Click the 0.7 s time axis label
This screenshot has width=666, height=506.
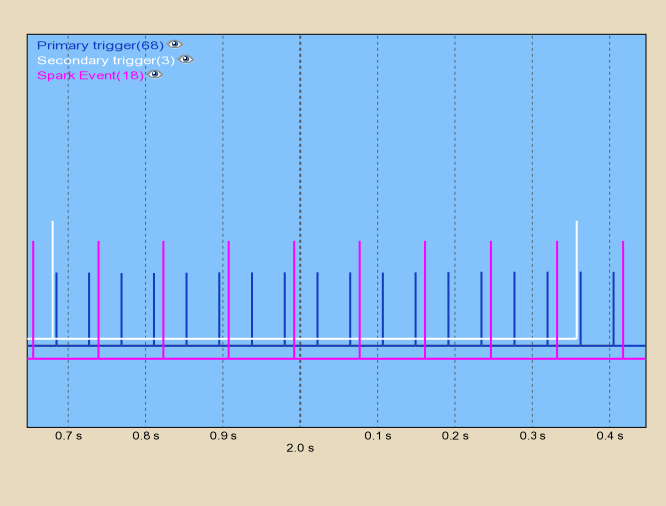point(68,436)
